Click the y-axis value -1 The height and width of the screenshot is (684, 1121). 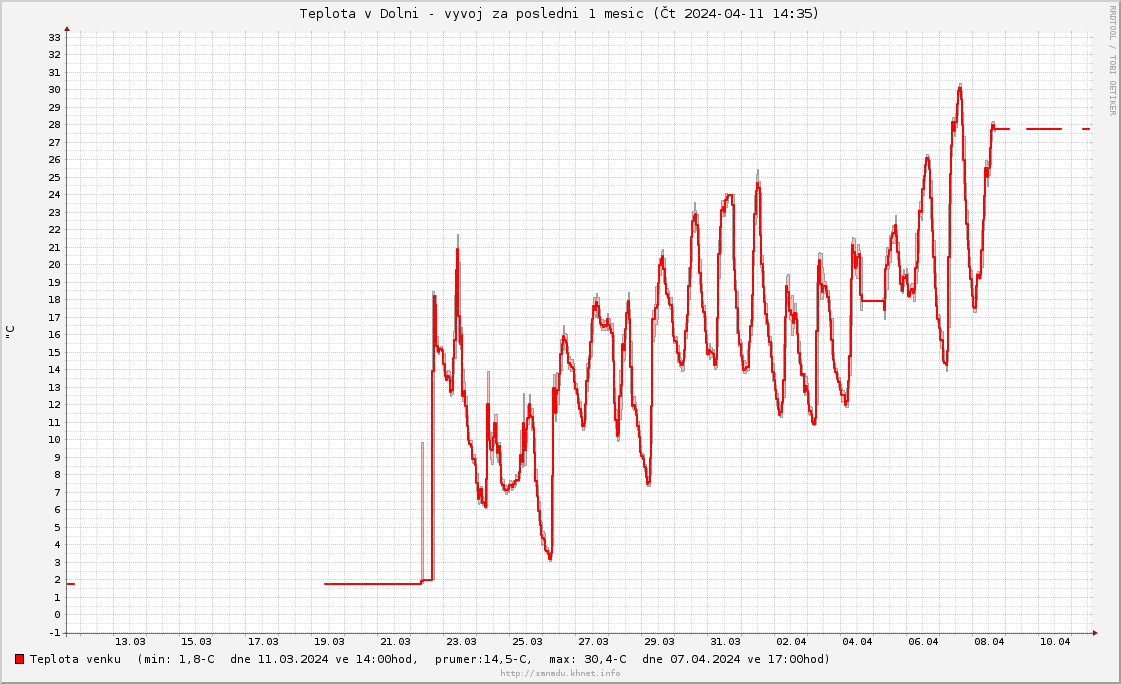pyautogui.click(x=54, y=633)
